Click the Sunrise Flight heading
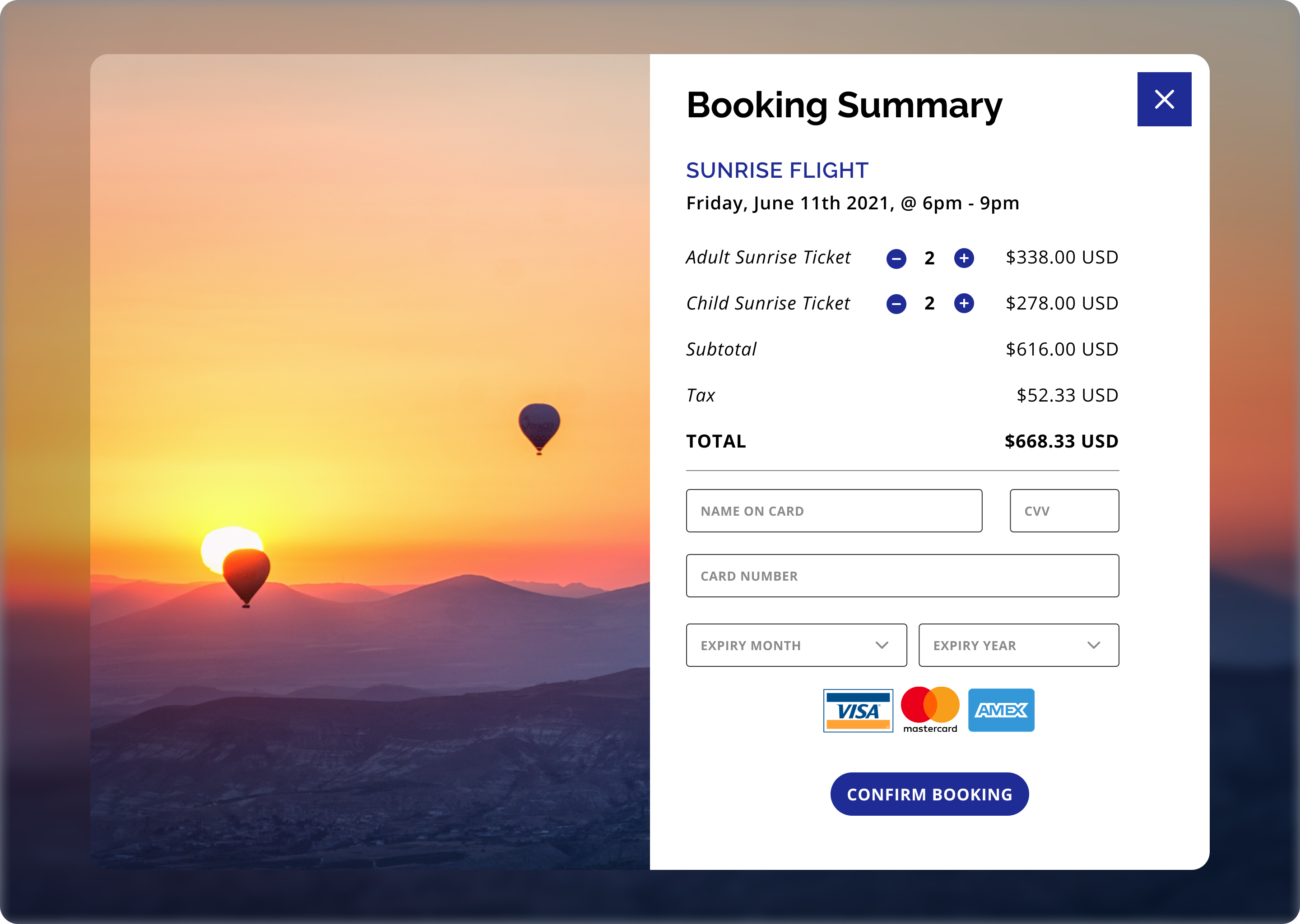 click(x=777, y=170)
